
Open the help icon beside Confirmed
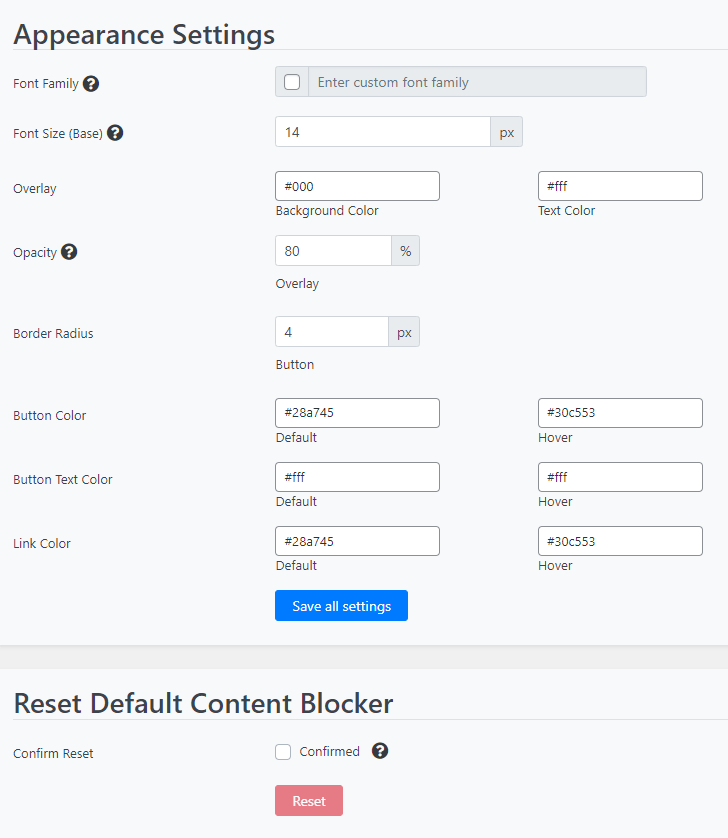(x=380, y=751)
